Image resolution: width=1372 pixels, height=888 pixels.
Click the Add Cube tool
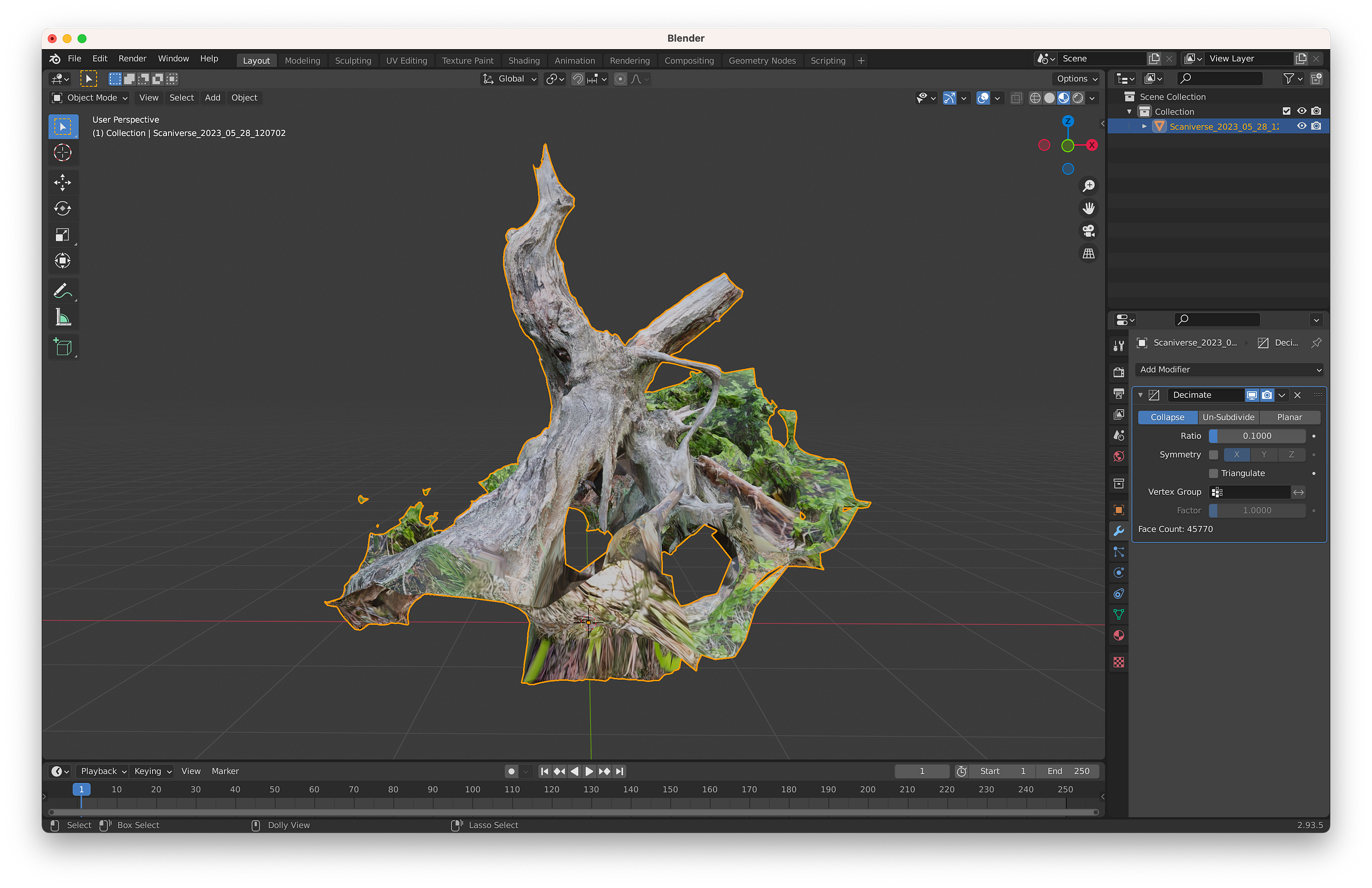(62, 347)
